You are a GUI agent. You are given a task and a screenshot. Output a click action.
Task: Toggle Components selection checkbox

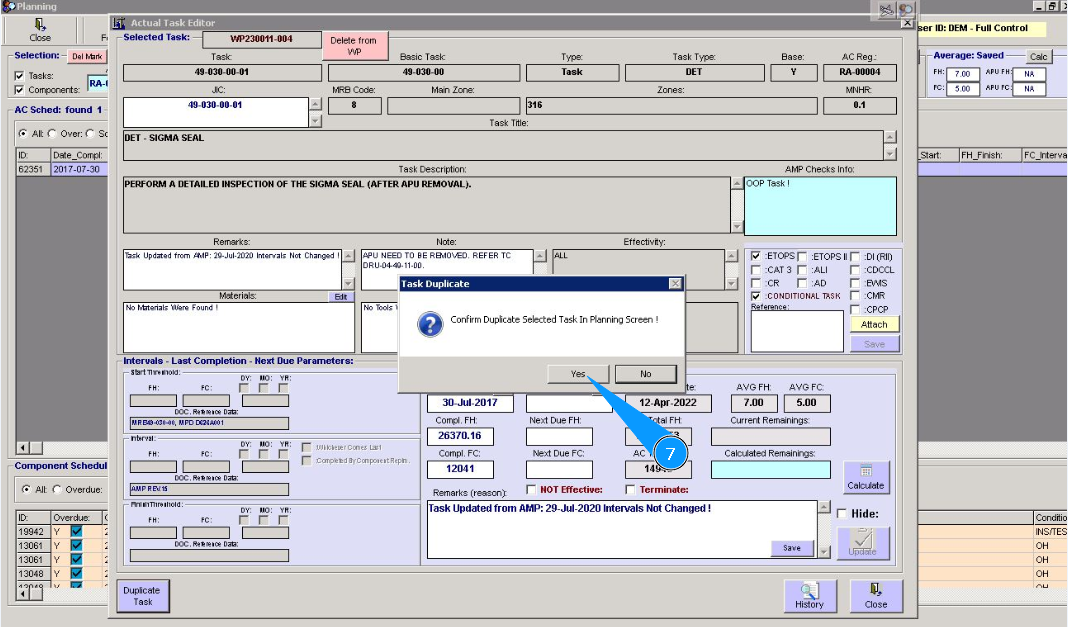[x=19, y=89]
